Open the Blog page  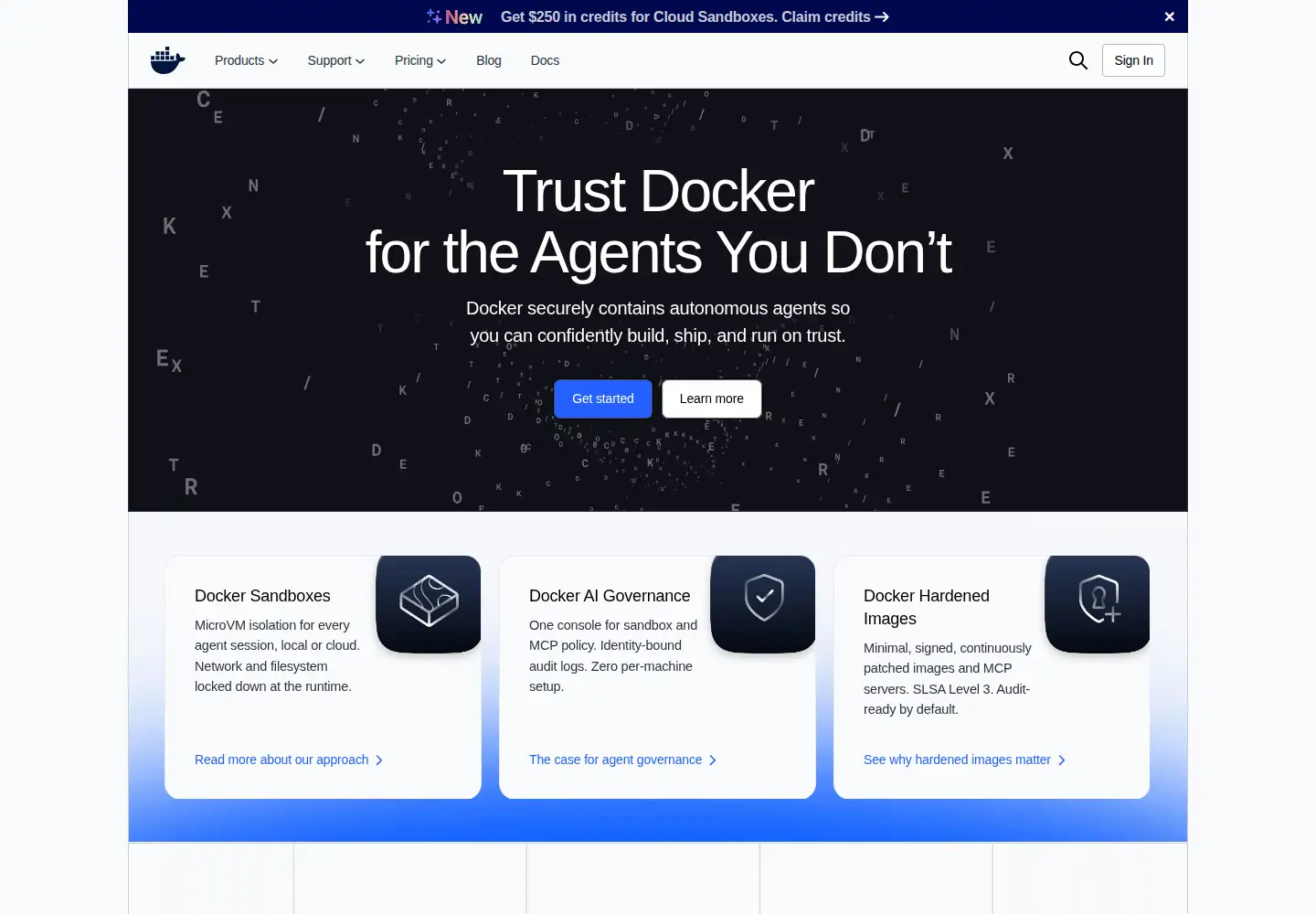pyautogui.click(x=489, y=60)
